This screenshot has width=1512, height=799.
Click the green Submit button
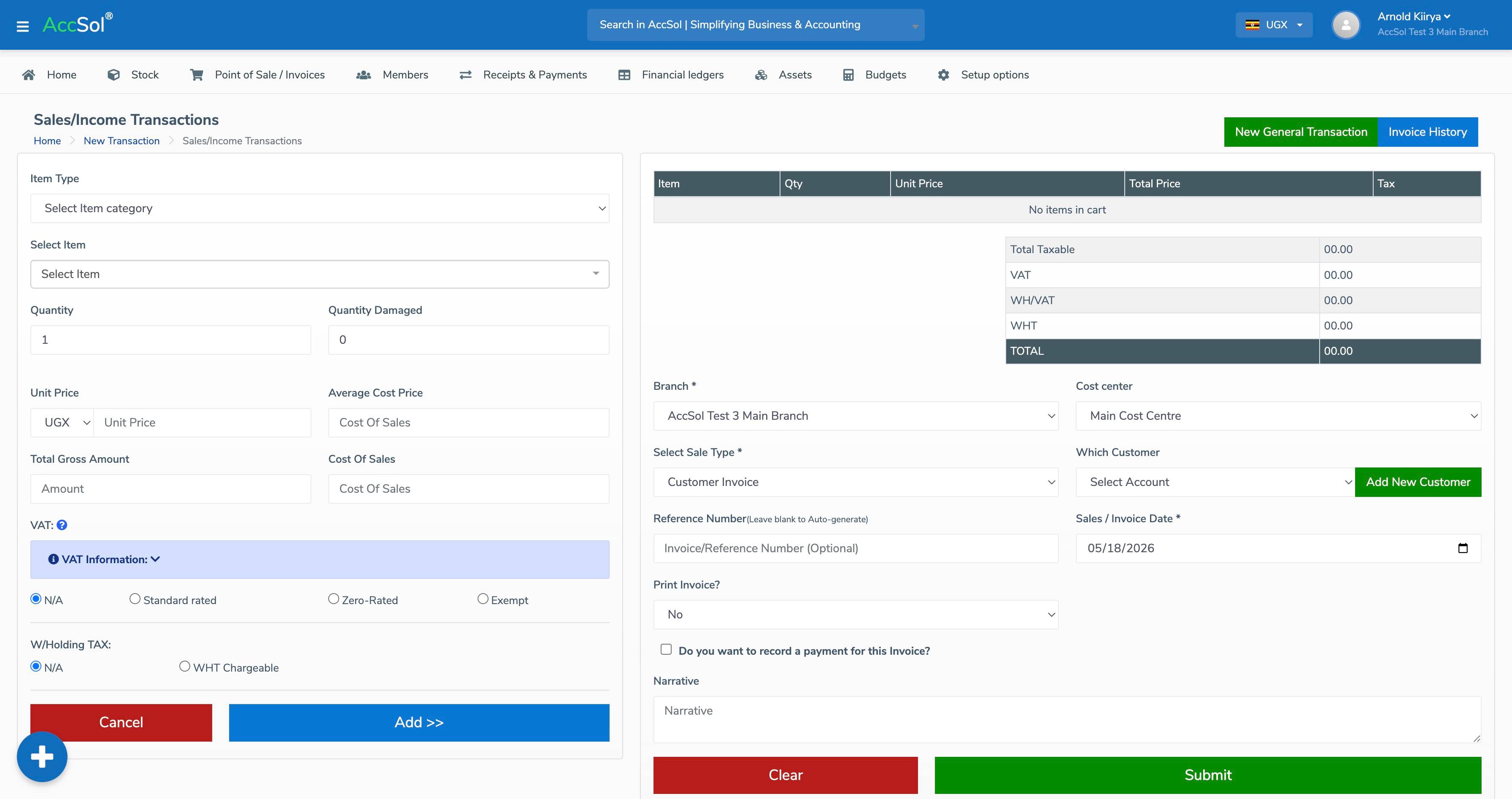click(1208, 775)
